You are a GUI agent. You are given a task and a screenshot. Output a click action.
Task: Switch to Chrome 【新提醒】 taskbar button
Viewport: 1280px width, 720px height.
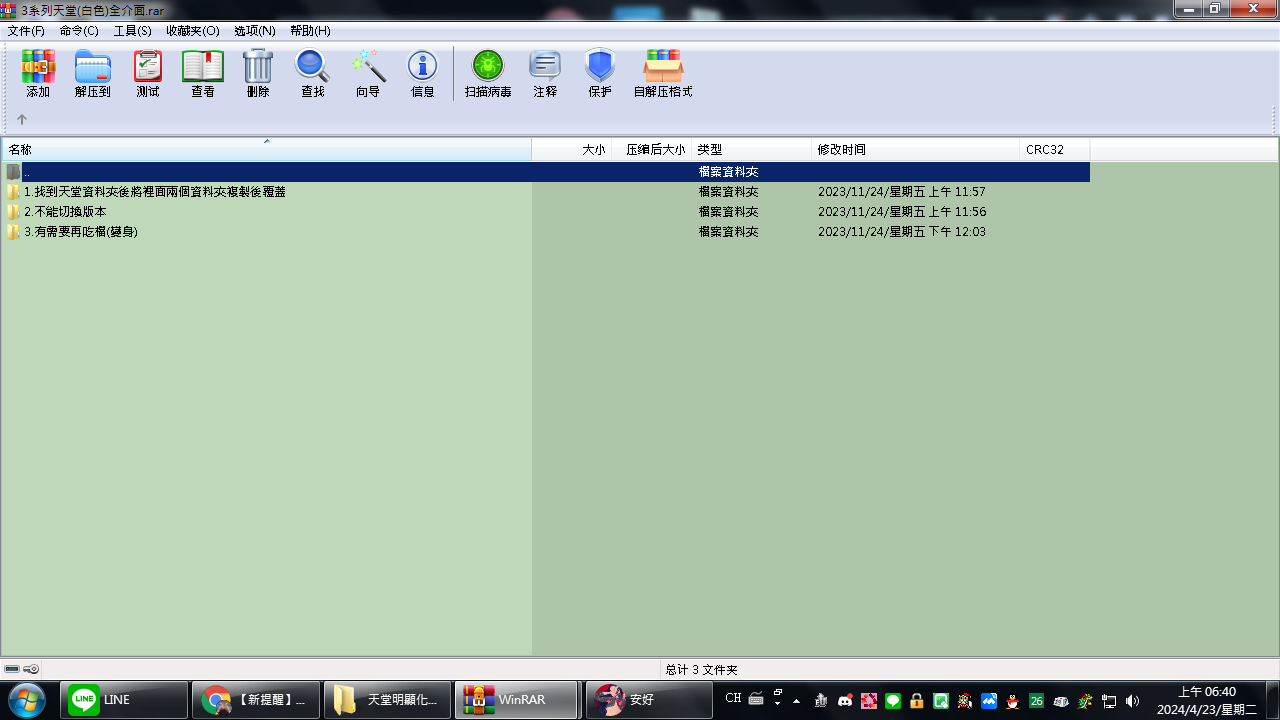(x=257, y=700)
